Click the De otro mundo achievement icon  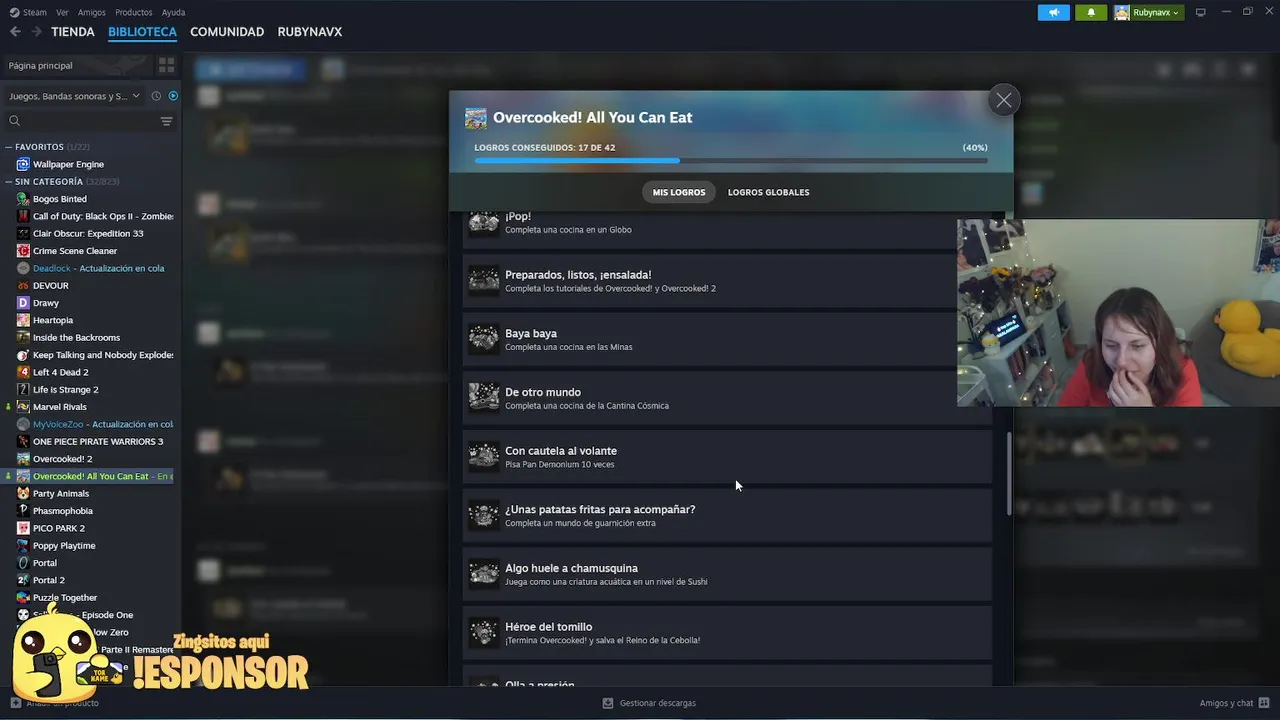[x=484, y=398]
